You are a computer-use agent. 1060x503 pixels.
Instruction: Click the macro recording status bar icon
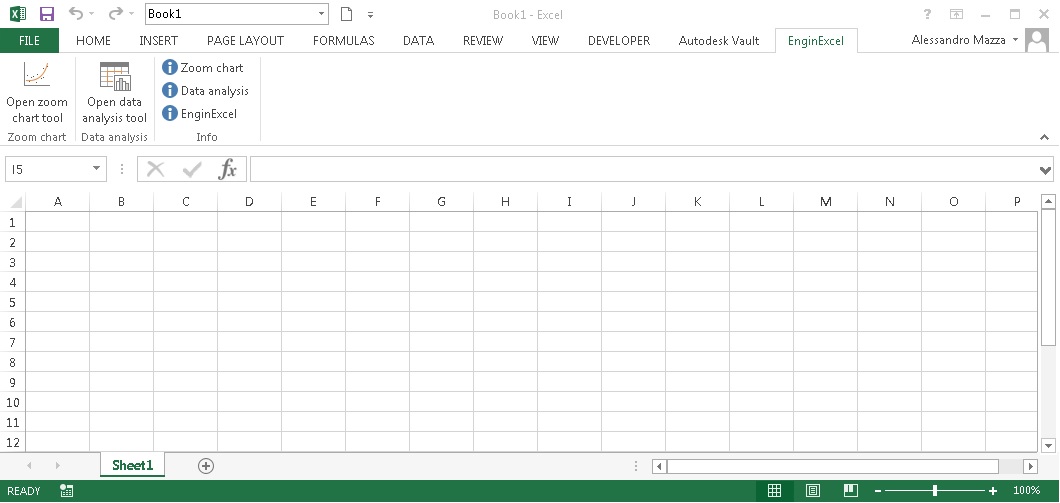coord(66,491)
